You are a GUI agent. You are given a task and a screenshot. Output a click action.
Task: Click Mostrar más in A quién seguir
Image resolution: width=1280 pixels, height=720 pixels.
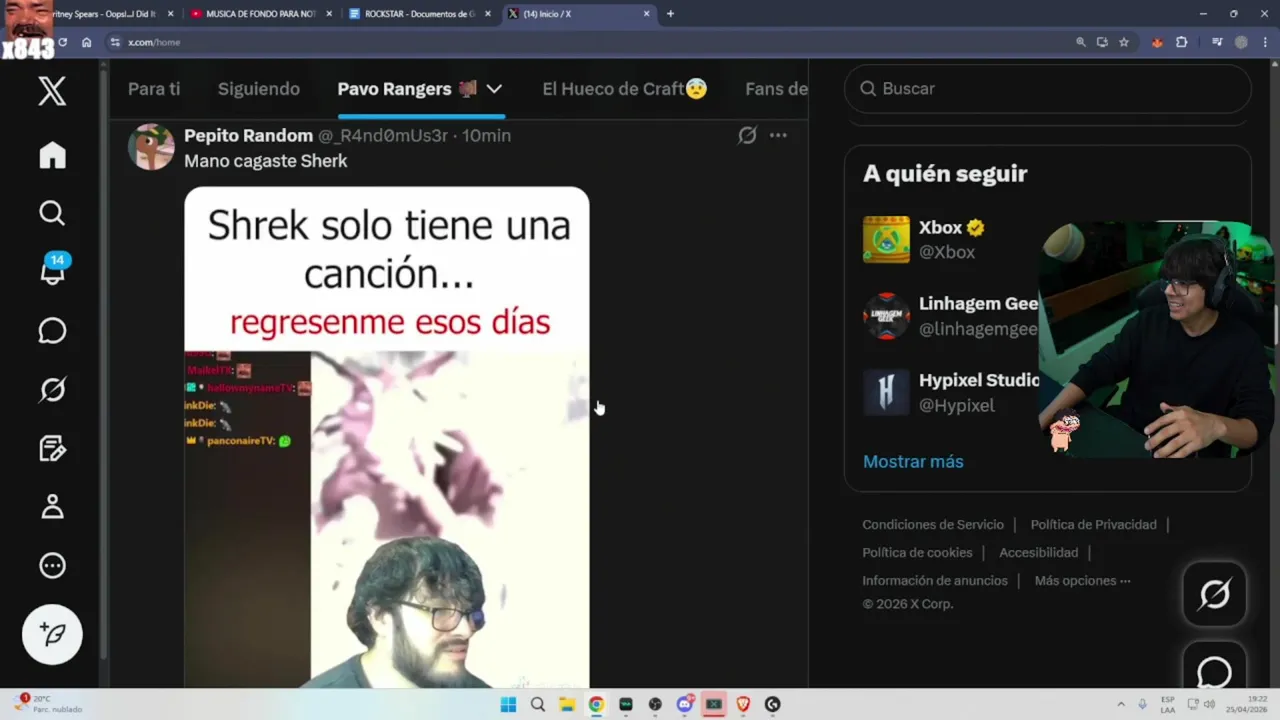[913, 461]
